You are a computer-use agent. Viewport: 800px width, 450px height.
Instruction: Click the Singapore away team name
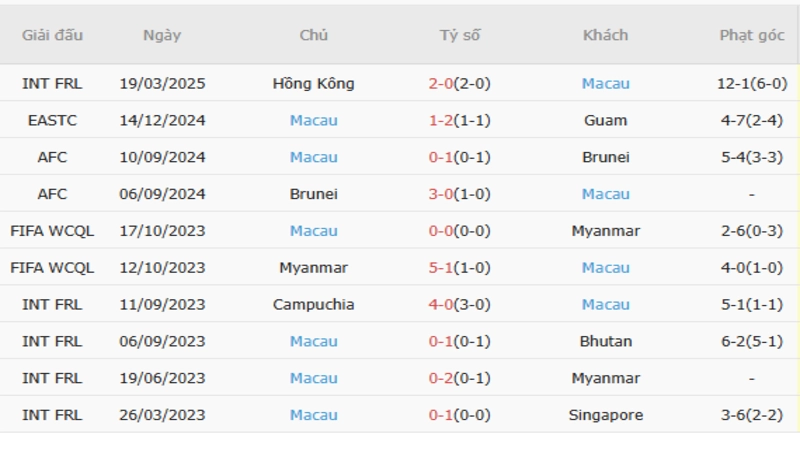605,415
